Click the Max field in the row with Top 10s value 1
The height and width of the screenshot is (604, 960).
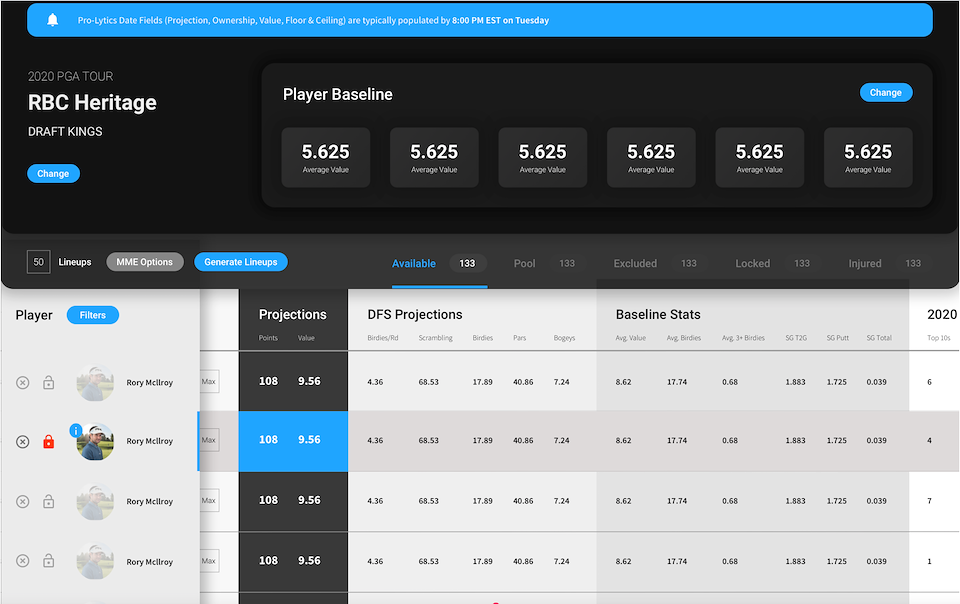tap(209, 561)
